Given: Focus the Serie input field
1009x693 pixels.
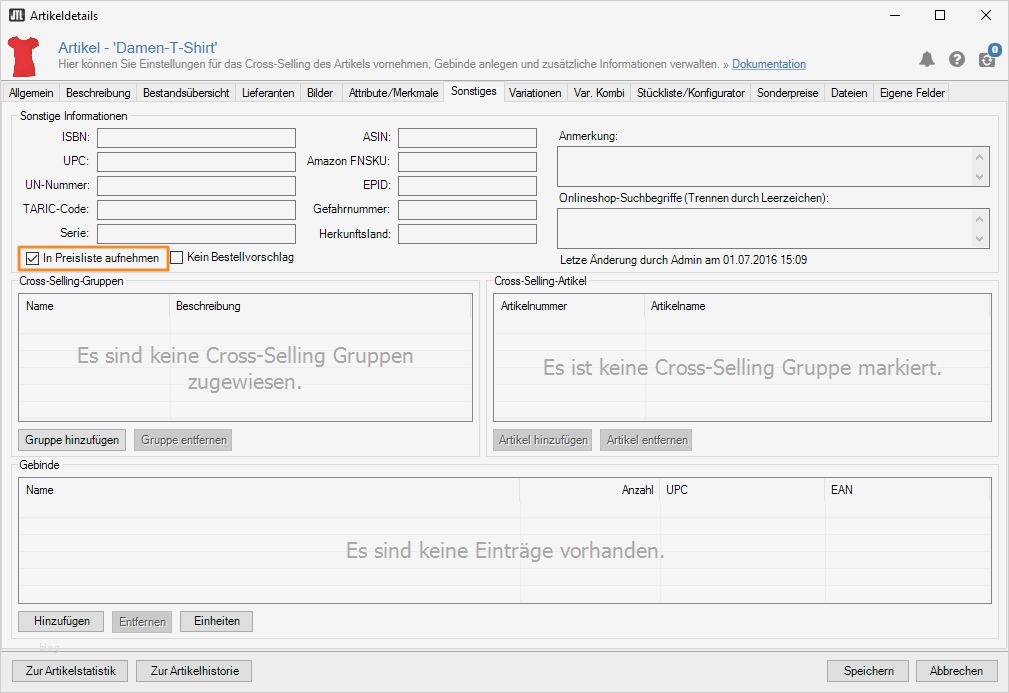Looking at the screenshot, I should point(196,234).
